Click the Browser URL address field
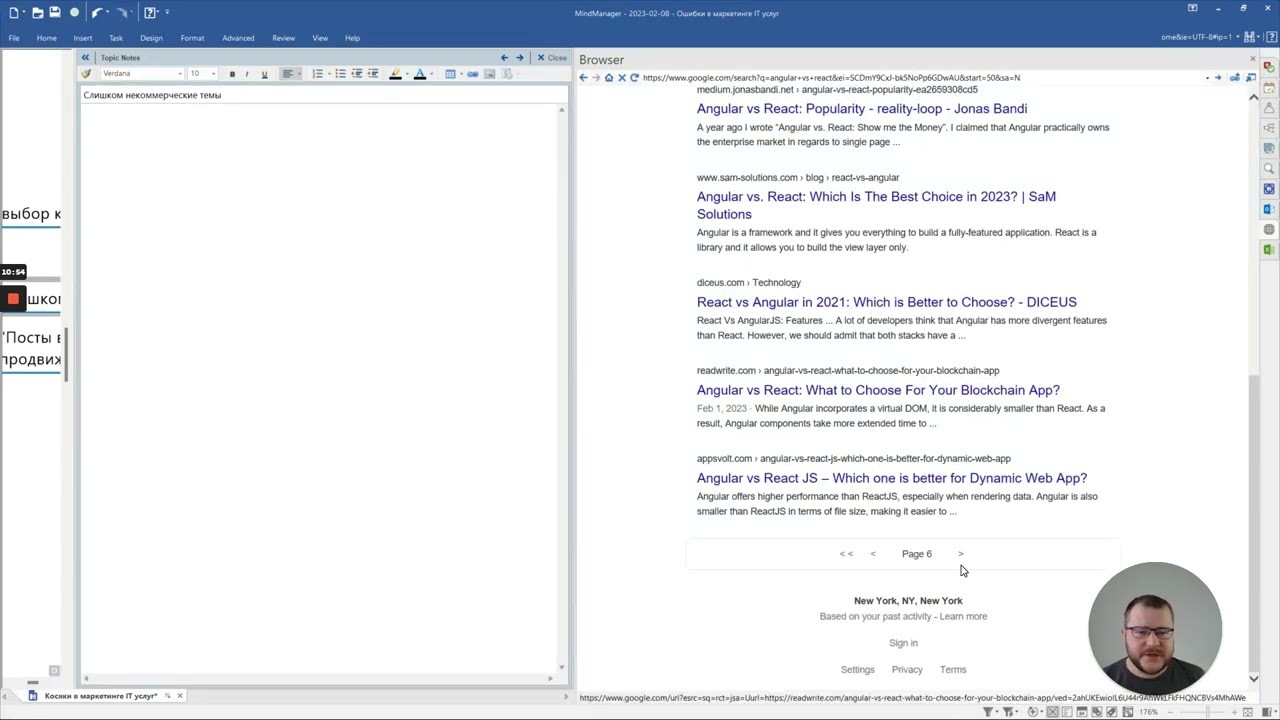The height and width of the screenshot is (720, 1280). tap(920, 78)
